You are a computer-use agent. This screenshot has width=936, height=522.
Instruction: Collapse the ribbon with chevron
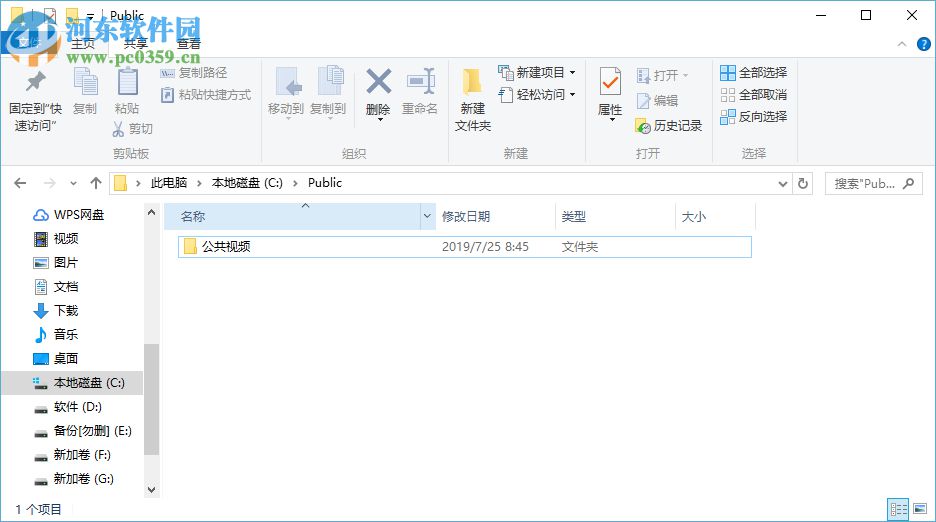pyautogui.click(x=902, y=44)
